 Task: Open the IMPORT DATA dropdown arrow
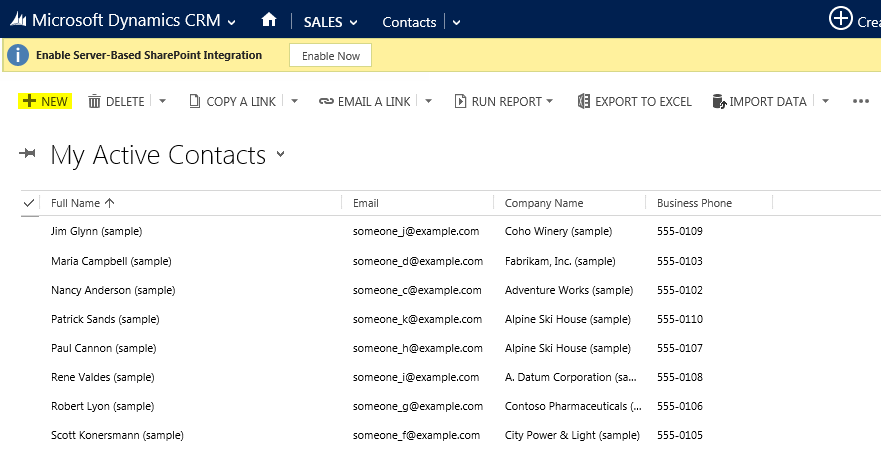click(x=825, y=101)
